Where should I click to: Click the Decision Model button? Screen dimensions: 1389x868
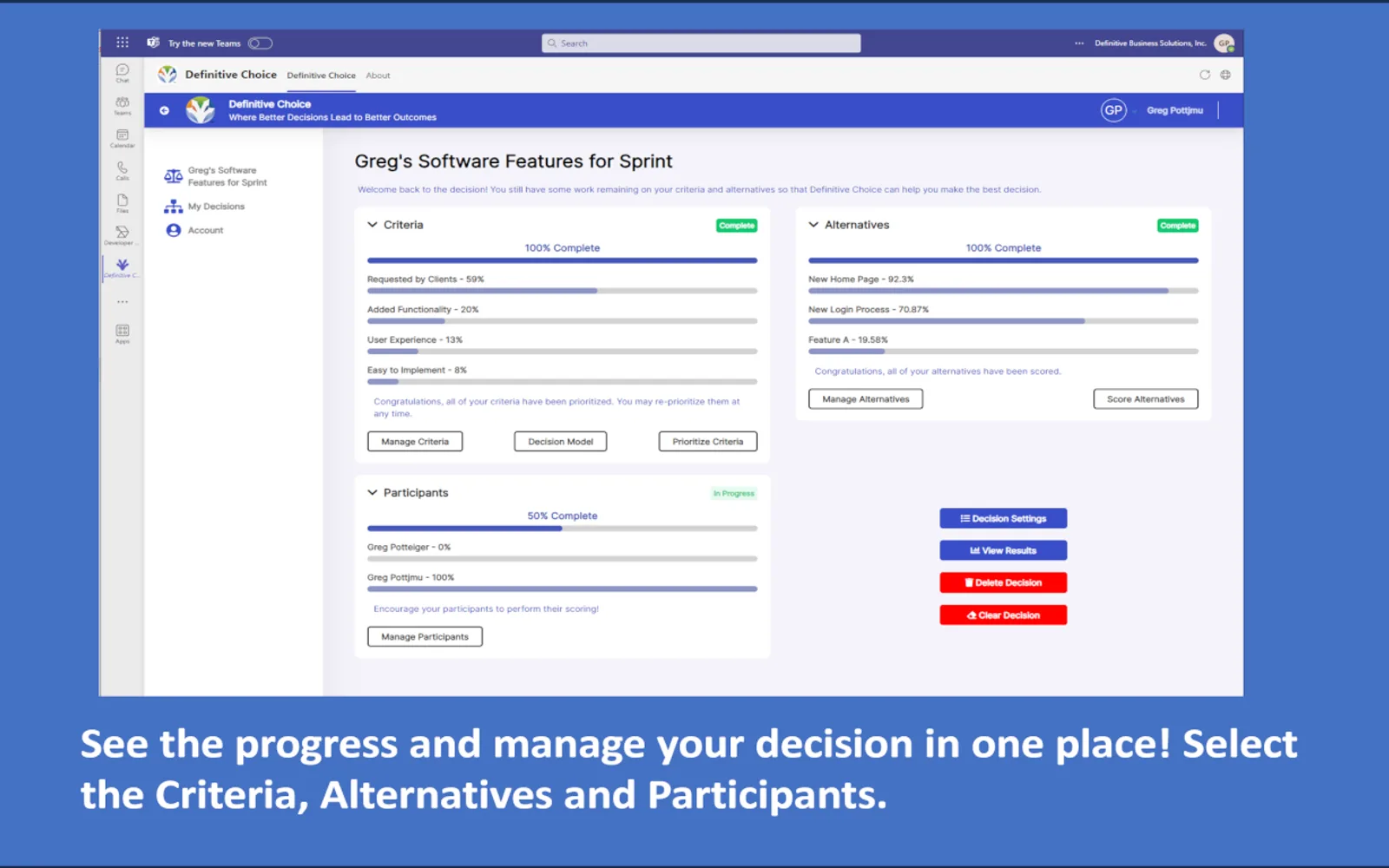(561, 442)
